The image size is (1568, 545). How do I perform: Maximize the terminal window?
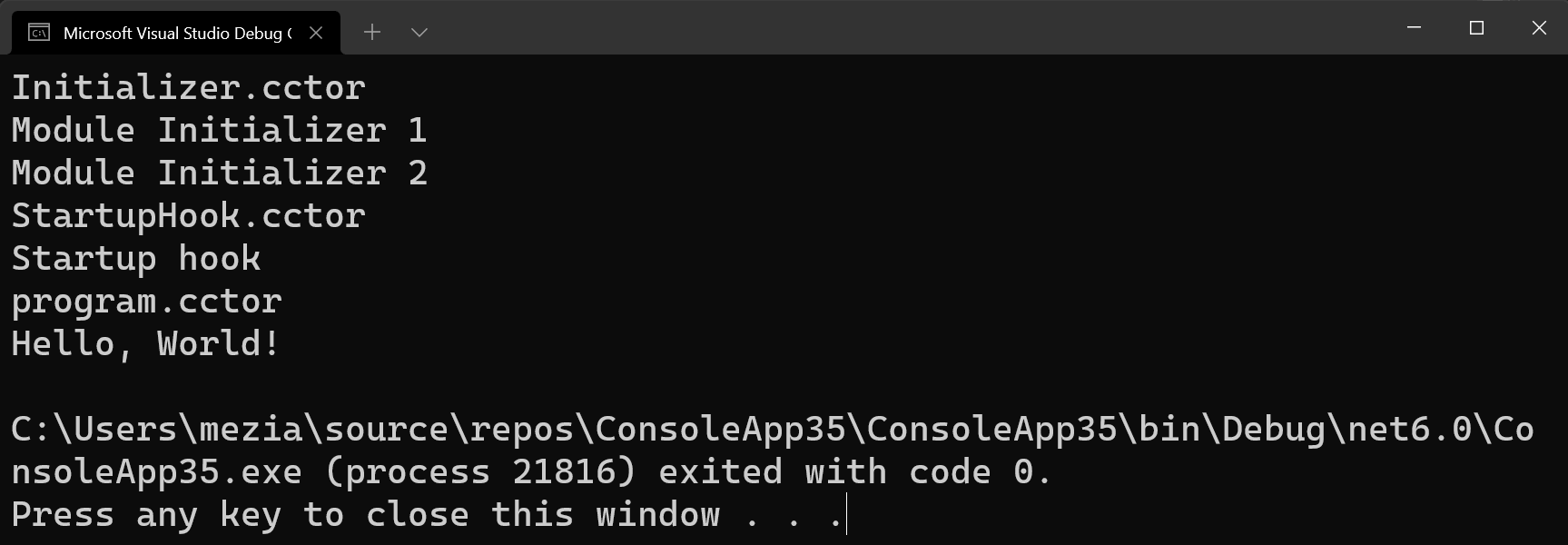coord(1476,28)
